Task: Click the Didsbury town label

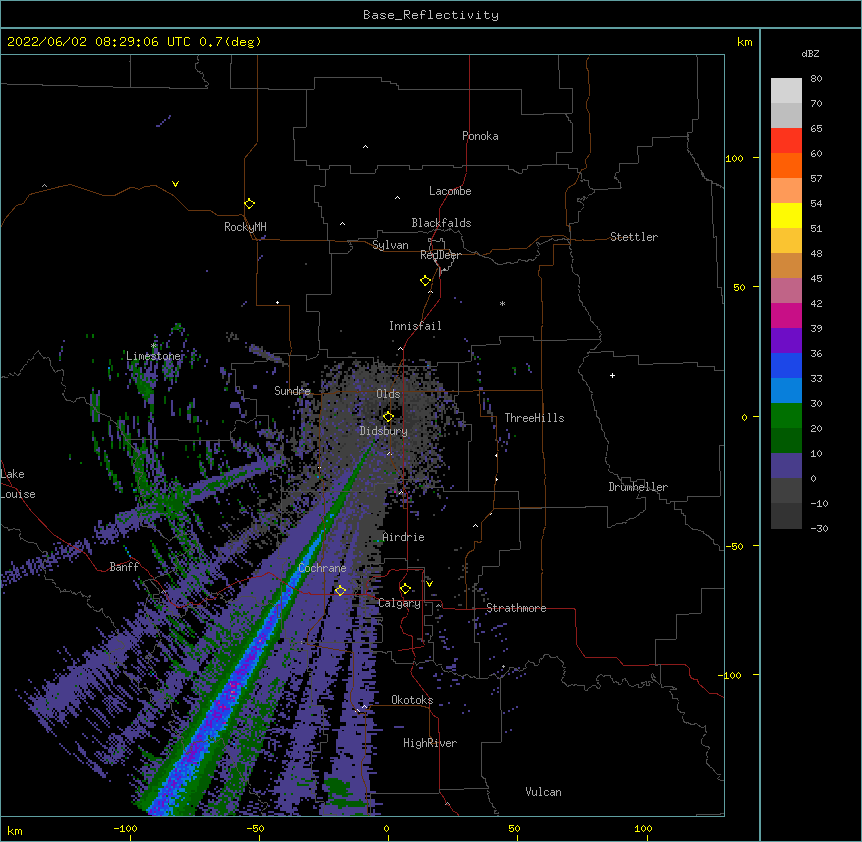Action: pyautogui.click(x=384, y=431)
